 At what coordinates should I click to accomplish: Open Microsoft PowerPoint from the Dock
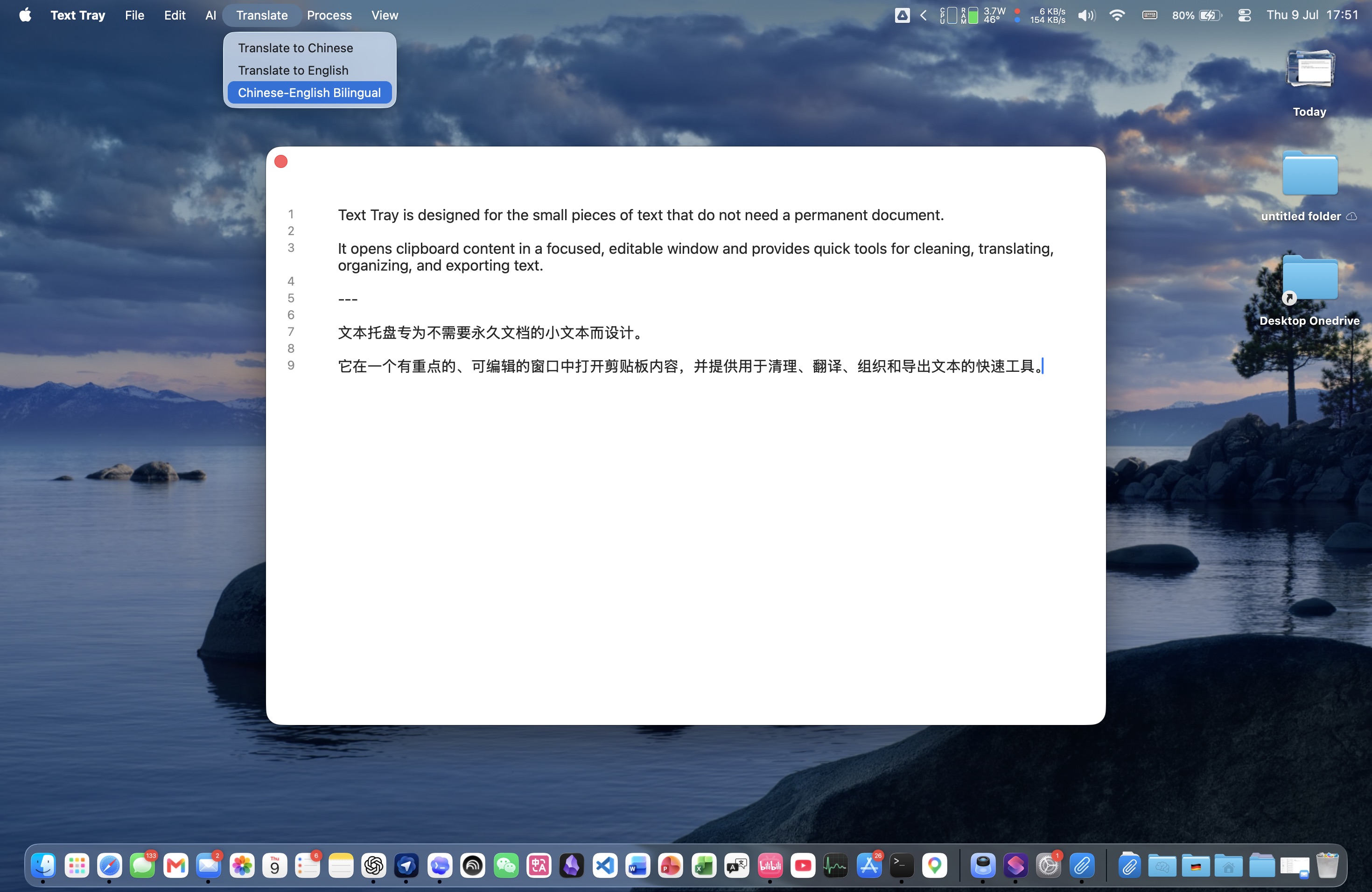pos(671,865)
